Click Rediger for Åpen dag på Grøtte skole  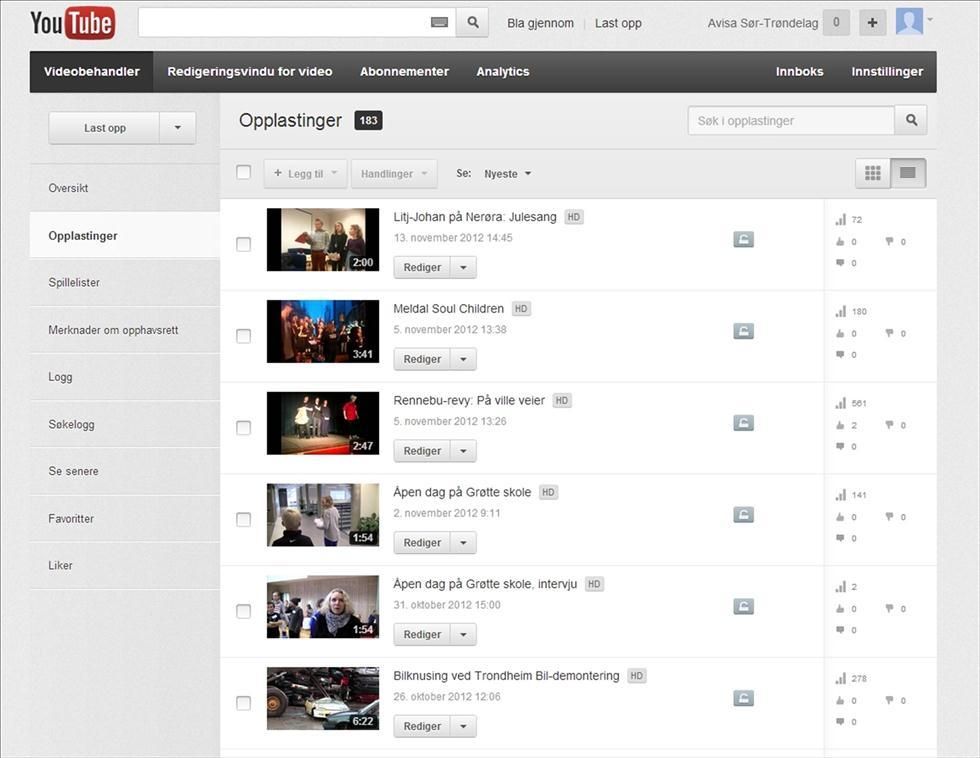tap(421, 542)
